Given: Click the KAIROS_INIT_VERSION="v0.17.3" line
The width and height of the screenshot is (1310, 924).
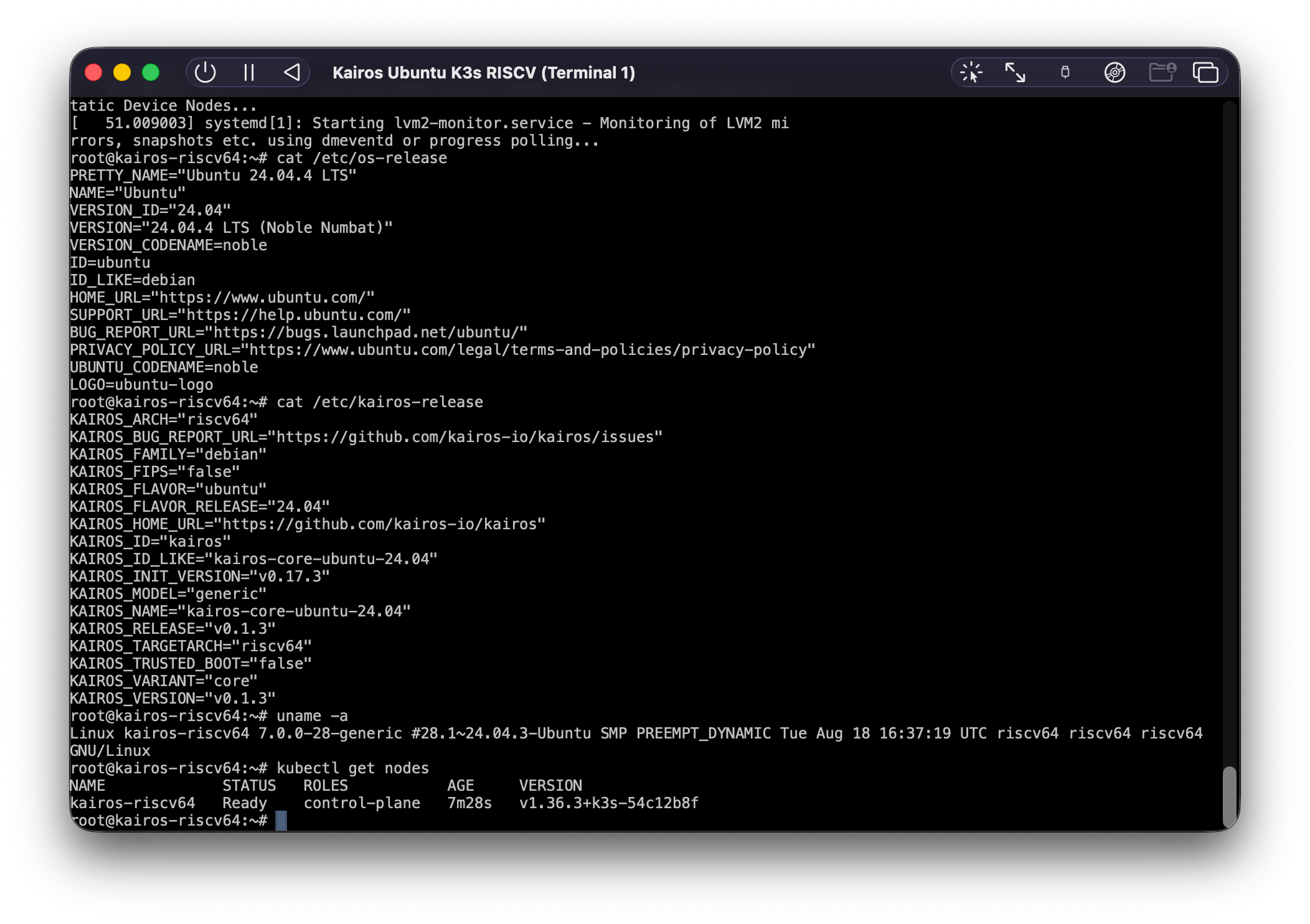Looking at the screenshot, I should pyautogui.click(x=200, y=577).
